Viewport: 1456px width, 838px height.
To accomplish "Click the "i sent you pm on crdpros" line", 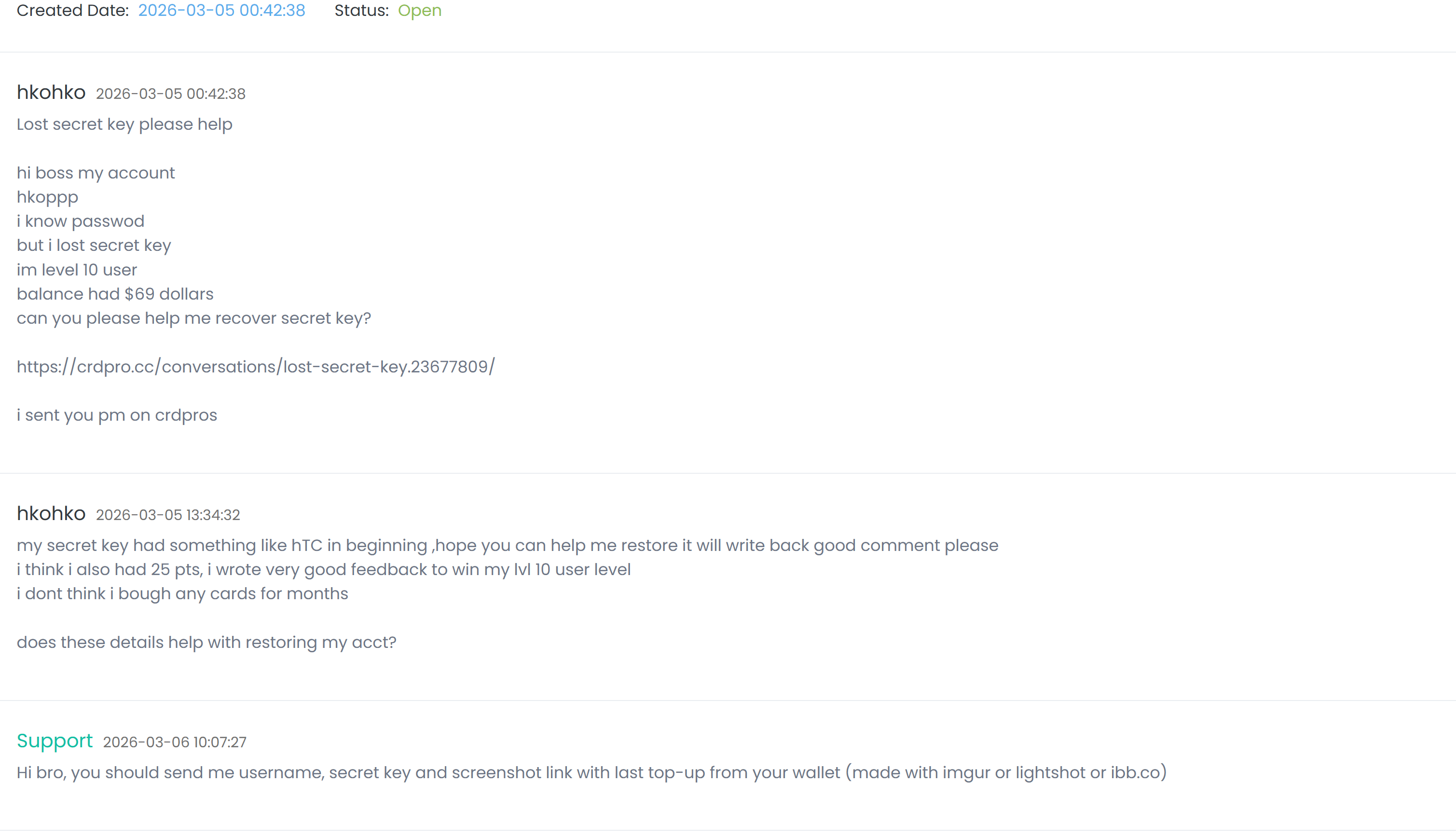I will click(117, 415).
